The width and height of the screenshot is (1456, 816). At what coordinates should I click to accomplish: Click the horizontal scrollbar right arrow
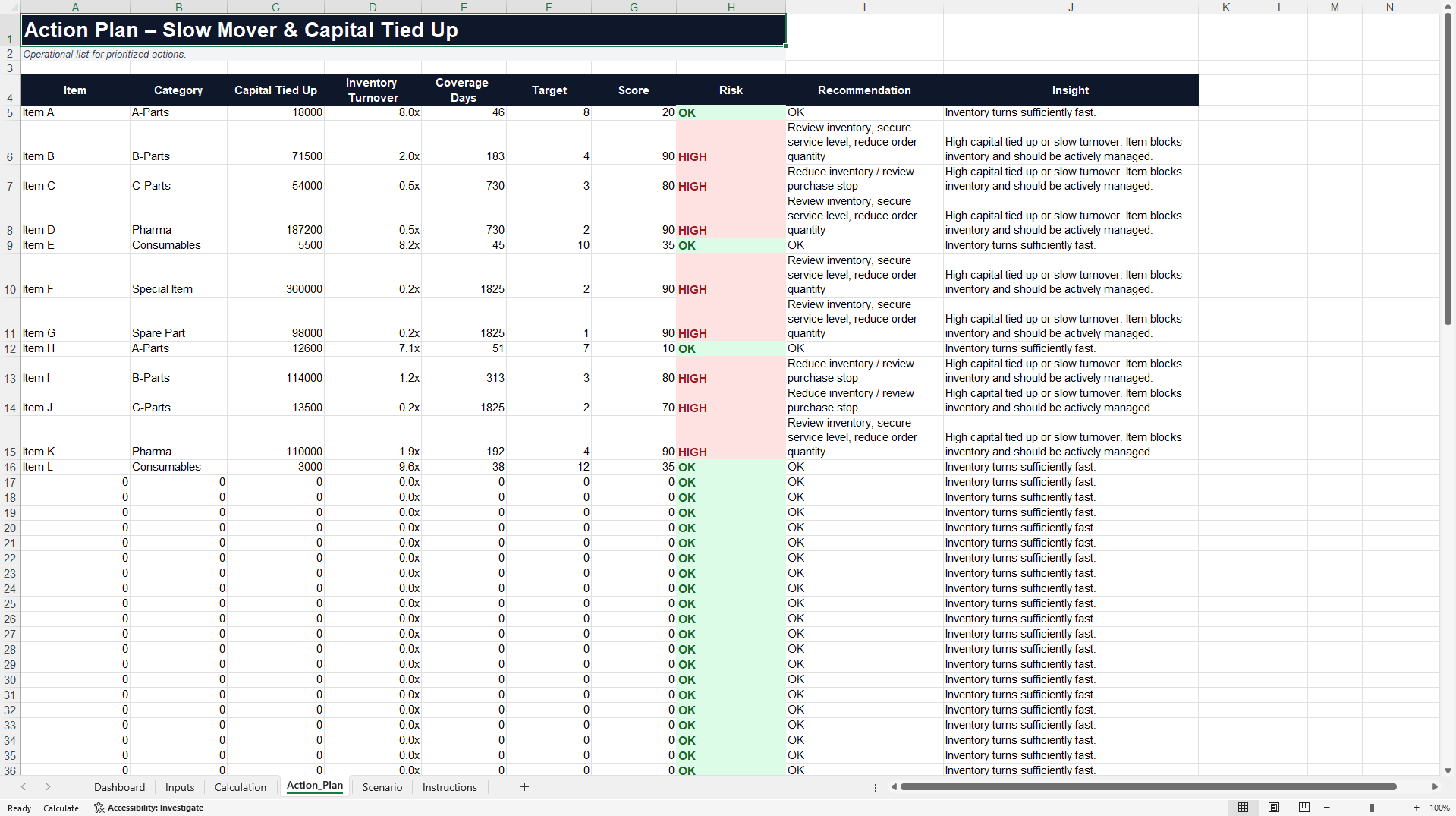[x=1435, y=787]
